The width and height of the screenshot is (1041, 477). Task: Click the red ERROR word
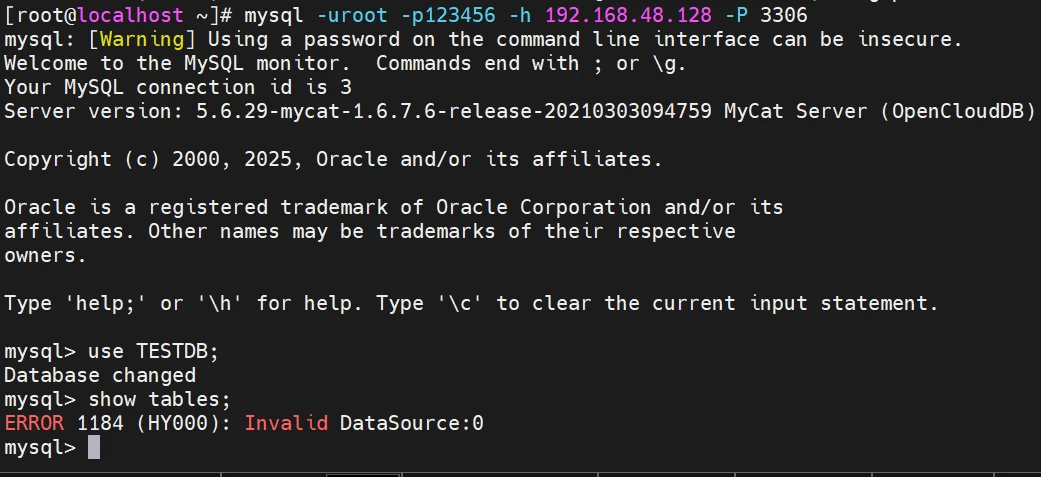click(34, 423)
